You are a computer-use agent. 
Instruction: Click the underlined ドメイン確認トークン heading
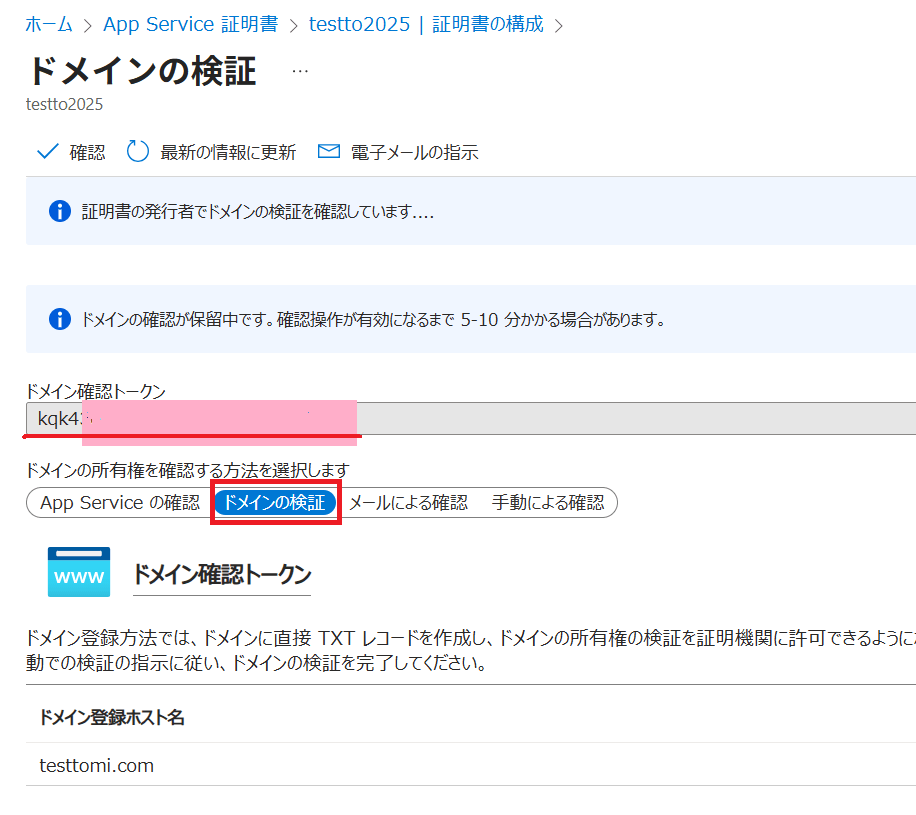click(x=221, y=574)
